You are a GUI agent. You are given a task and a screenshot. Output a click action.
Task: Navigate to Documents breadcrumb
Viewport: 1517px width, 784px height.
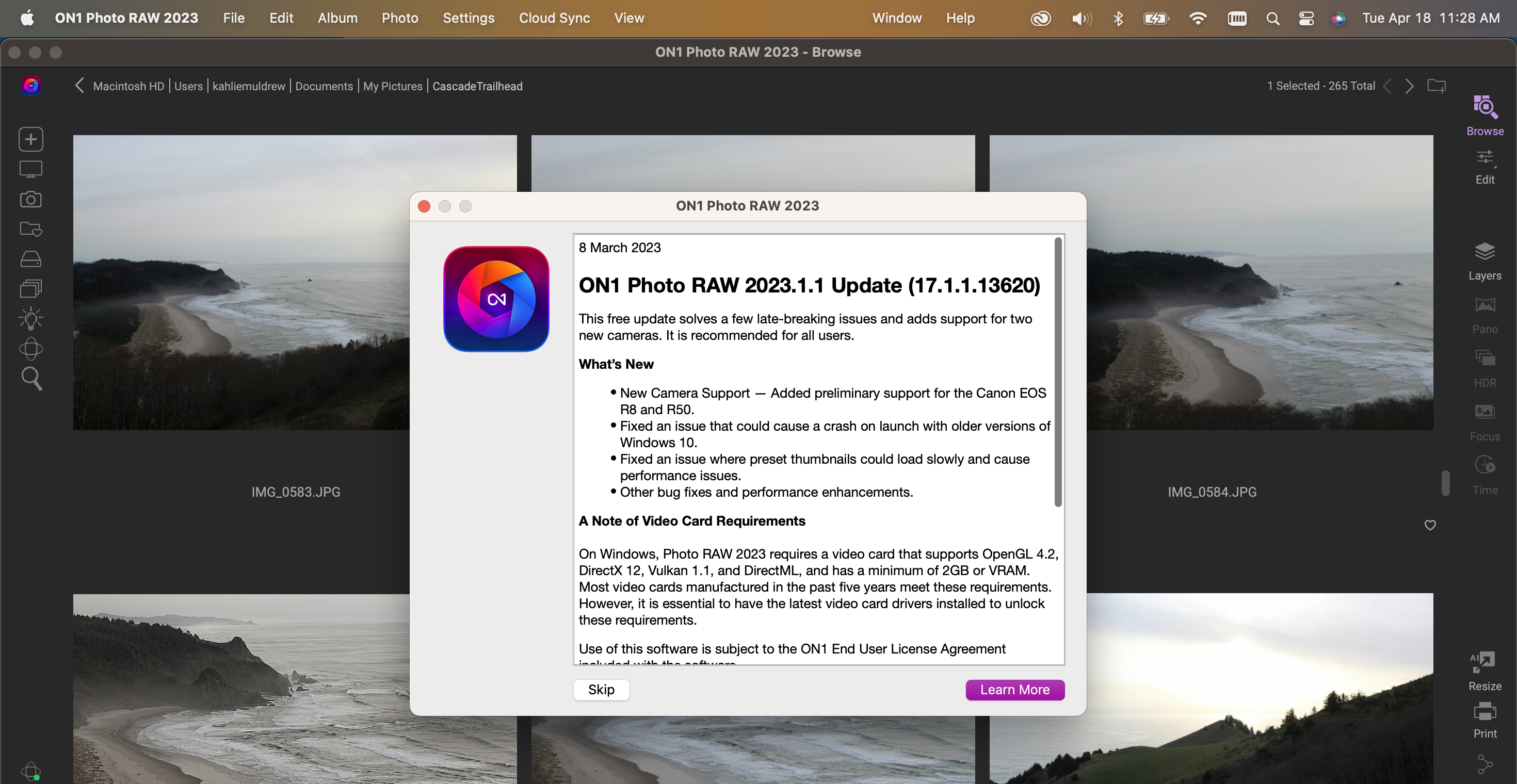point(324,86)
